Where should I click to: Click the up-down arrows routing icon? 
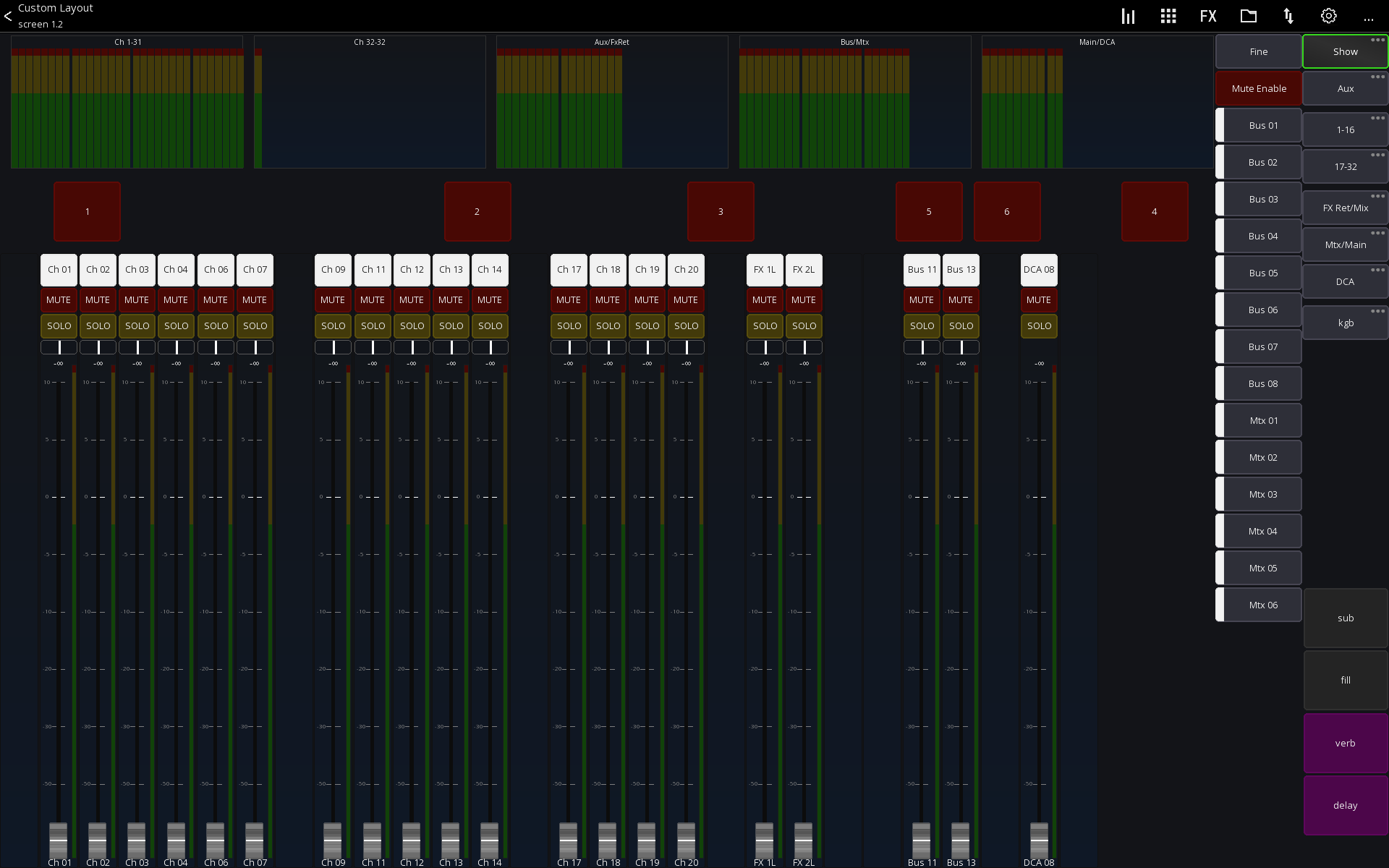(x=1288, y=16)
